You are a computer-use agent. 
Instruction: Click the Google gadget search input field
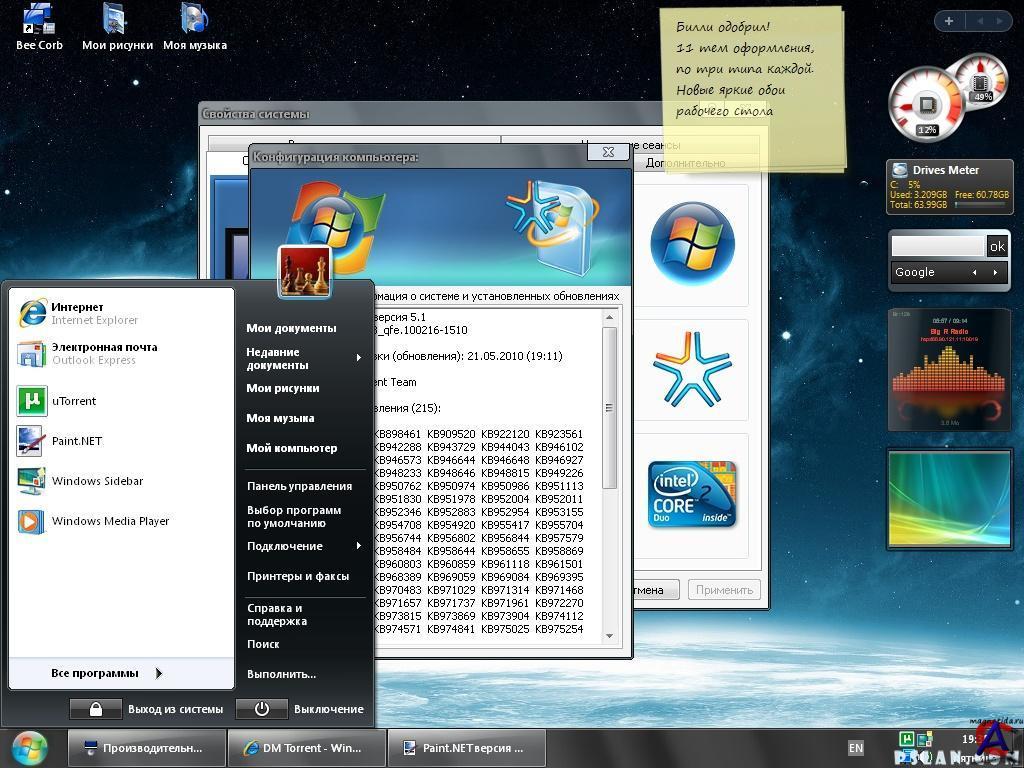(937, 246)
